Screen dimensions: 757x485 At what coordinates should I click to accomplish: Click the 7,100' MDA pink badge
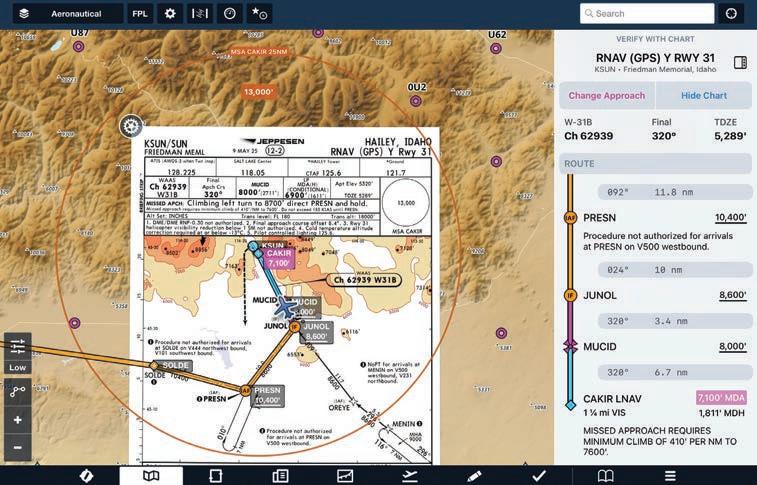pyautogui.click(x=721, y=398)
